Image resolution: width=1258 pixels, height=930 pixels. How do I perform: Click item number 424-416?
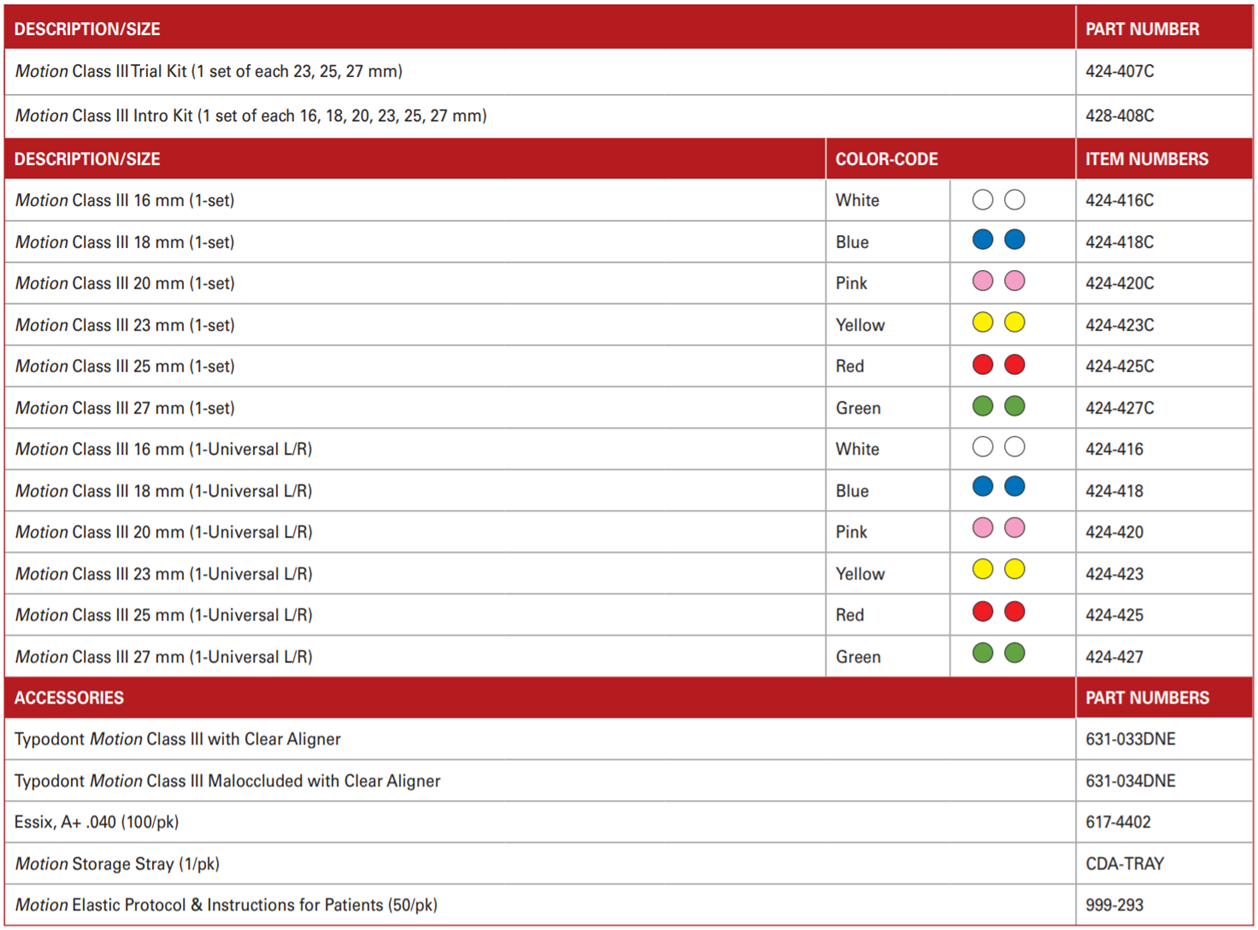1115,449
